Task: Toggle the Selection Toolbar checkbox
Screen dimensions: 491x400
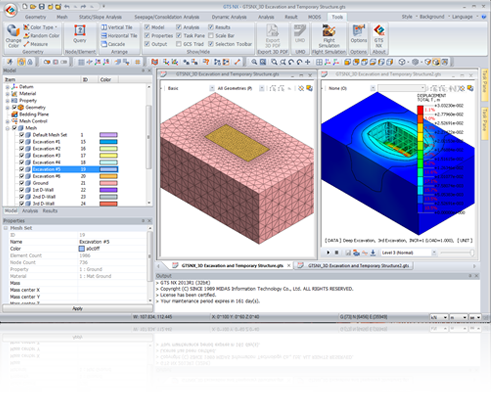Action: pyautogui.click(x=211, y=44)
